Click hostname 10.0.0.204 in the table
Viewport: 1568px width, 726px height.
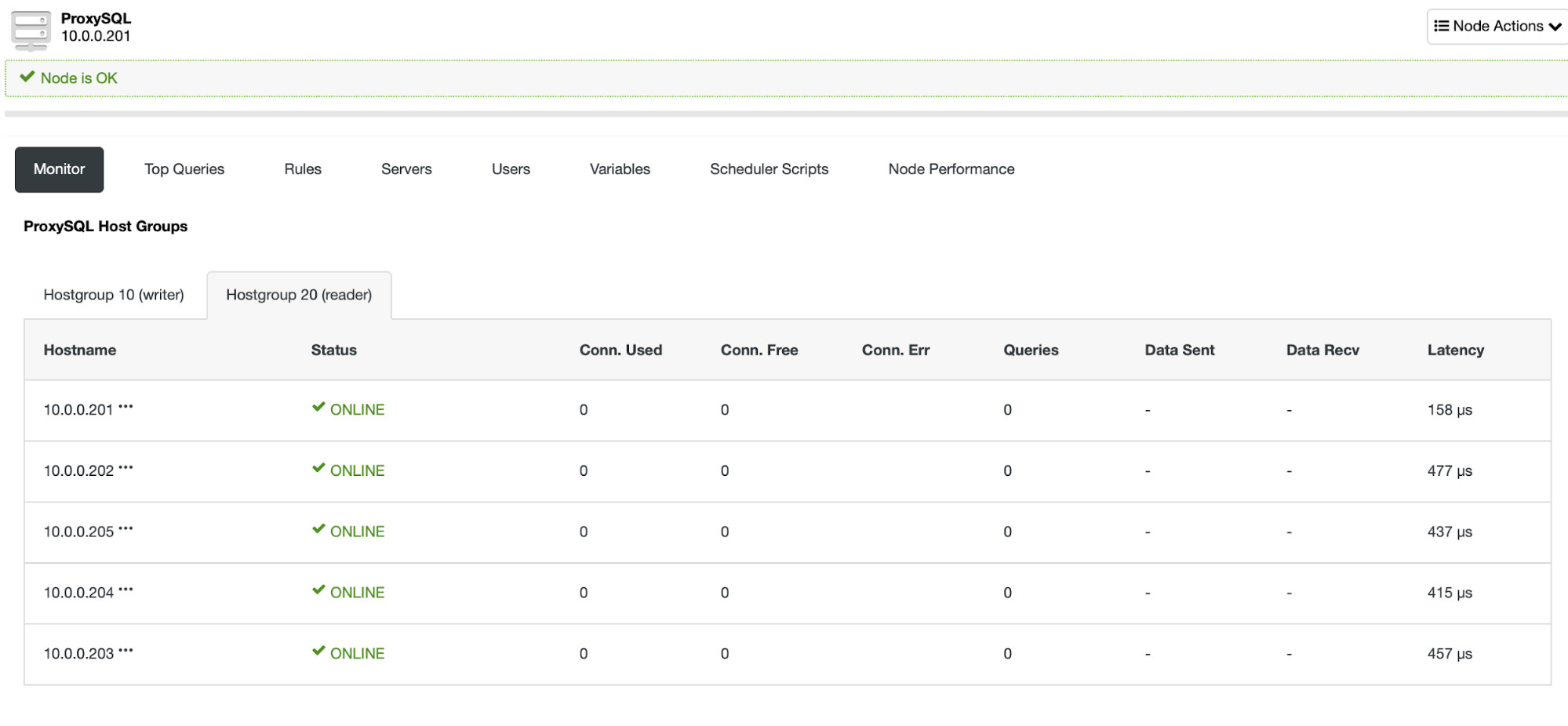click(x=78, y=593)
